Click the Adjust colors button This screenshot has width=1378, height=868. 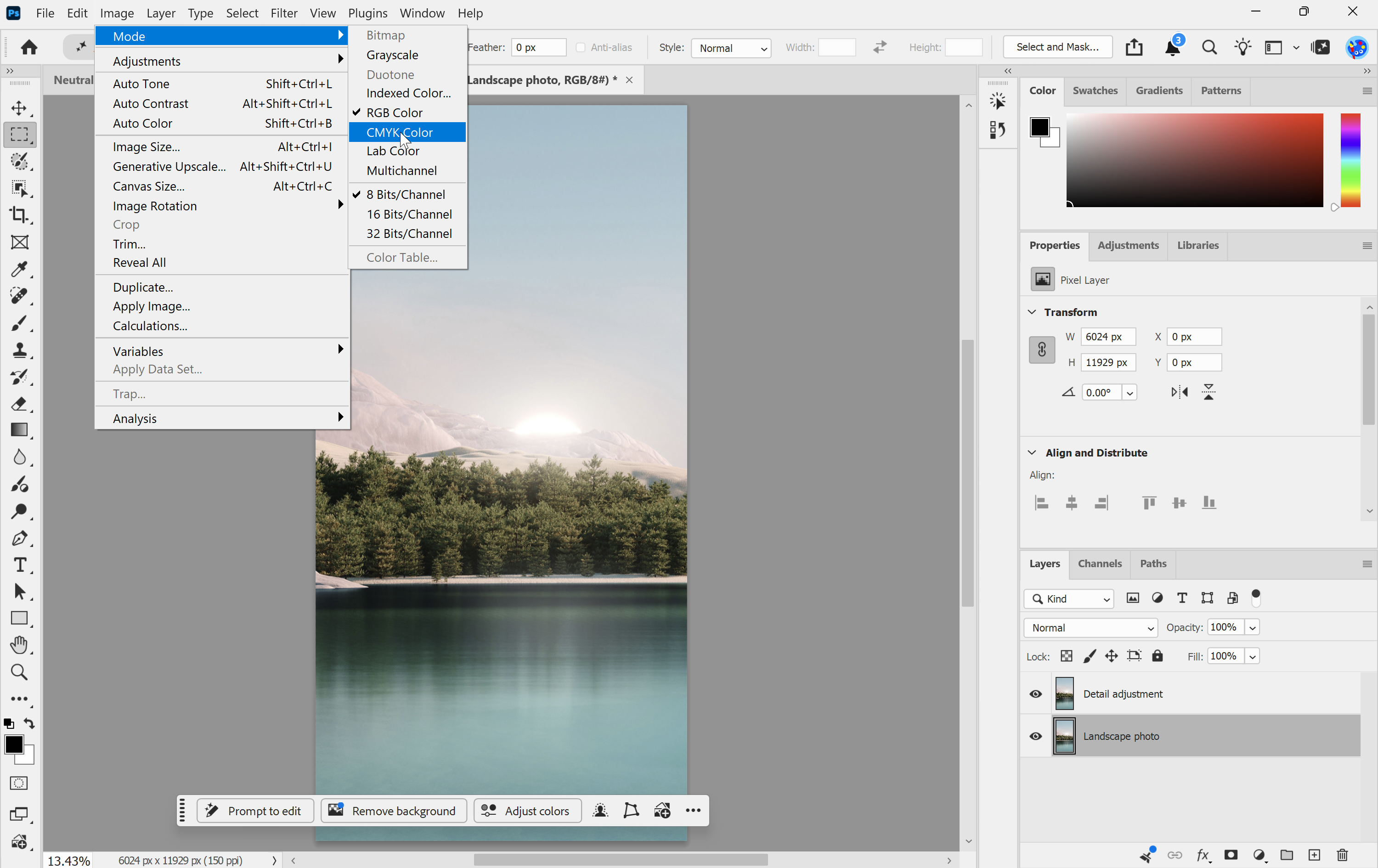click(527, 810)
